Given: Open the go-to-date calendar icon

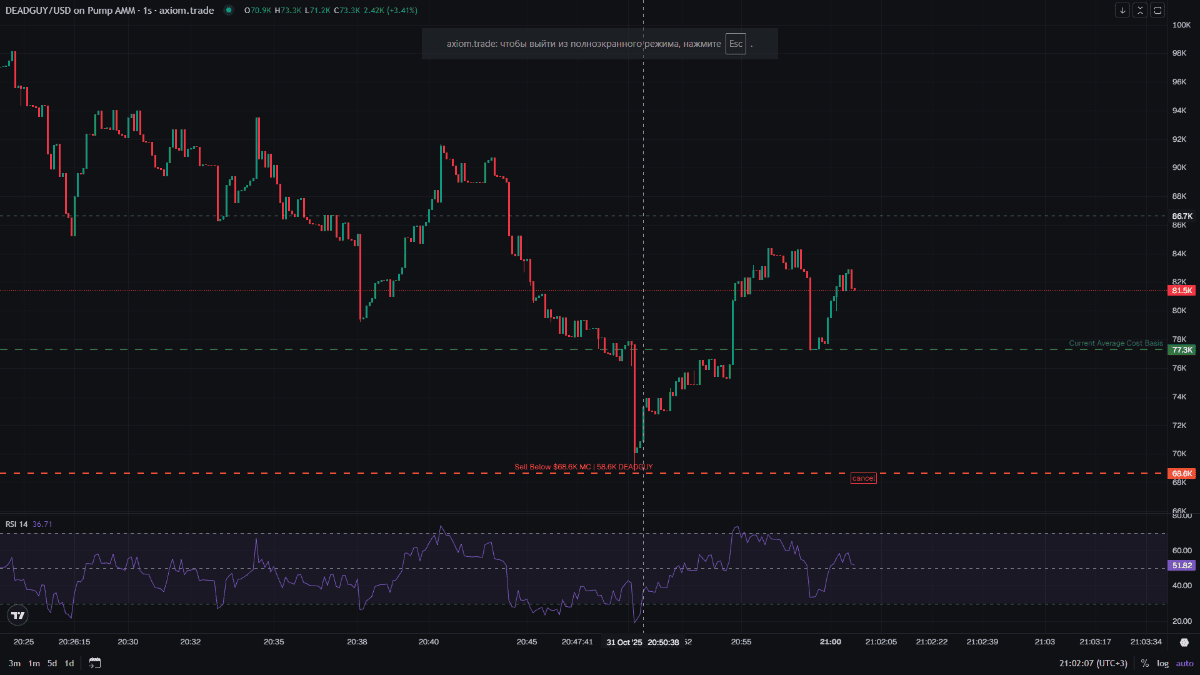Looking at the screenshot, I should [x=95, y=663].
